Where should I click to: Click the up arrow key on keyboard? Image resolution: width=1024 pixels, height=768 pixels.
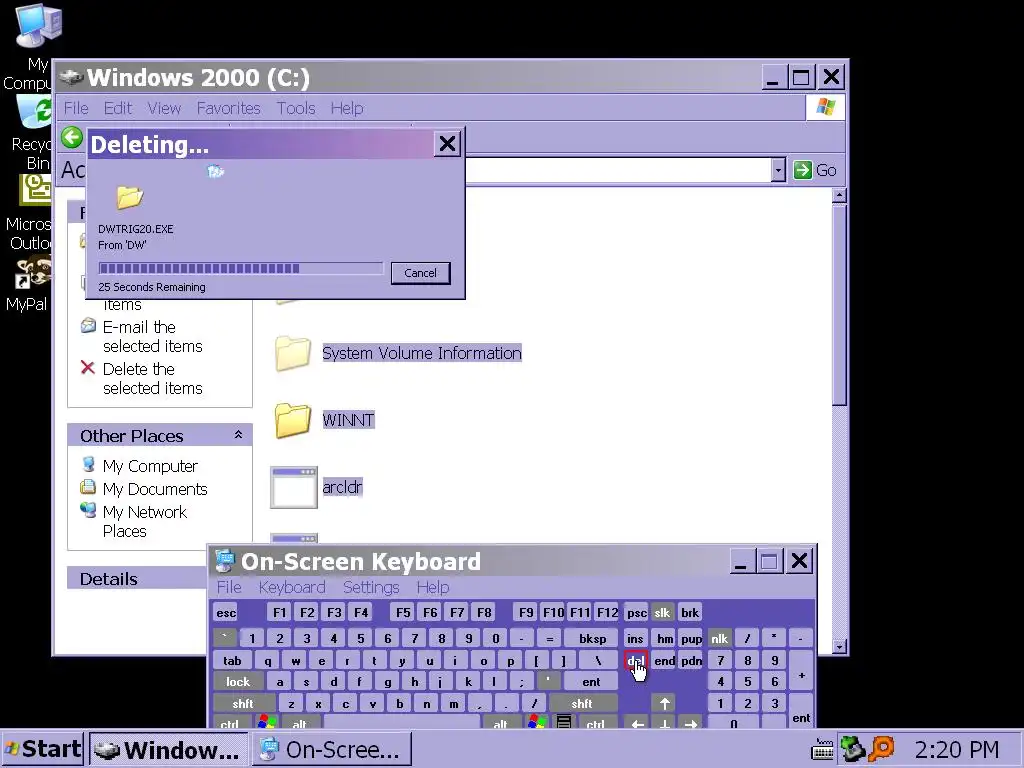click(665, 704)
